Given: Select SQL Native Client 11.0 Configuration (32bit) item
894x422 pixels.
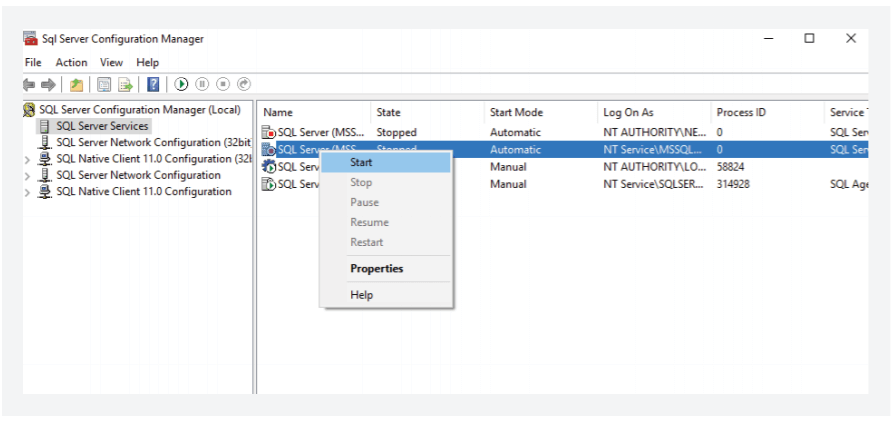Looking at the screenshot, I should pyautogui.click(x=154, y=159).
